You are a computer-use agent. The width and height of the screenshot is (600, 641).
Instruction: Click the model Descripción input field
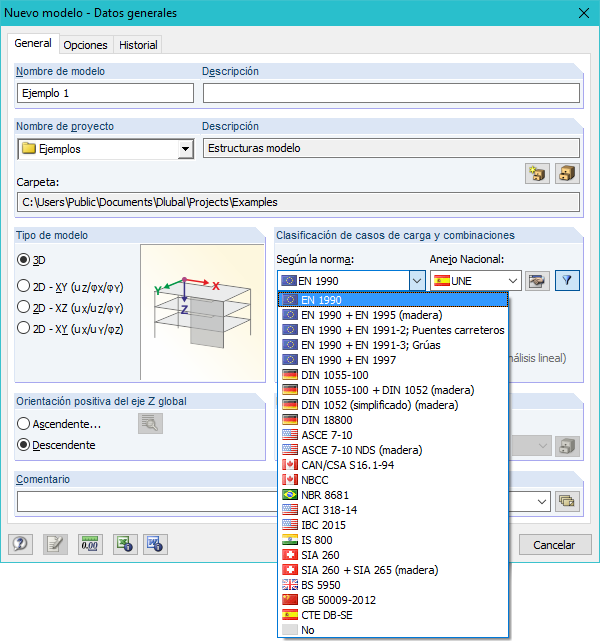(x=391, y=93)
